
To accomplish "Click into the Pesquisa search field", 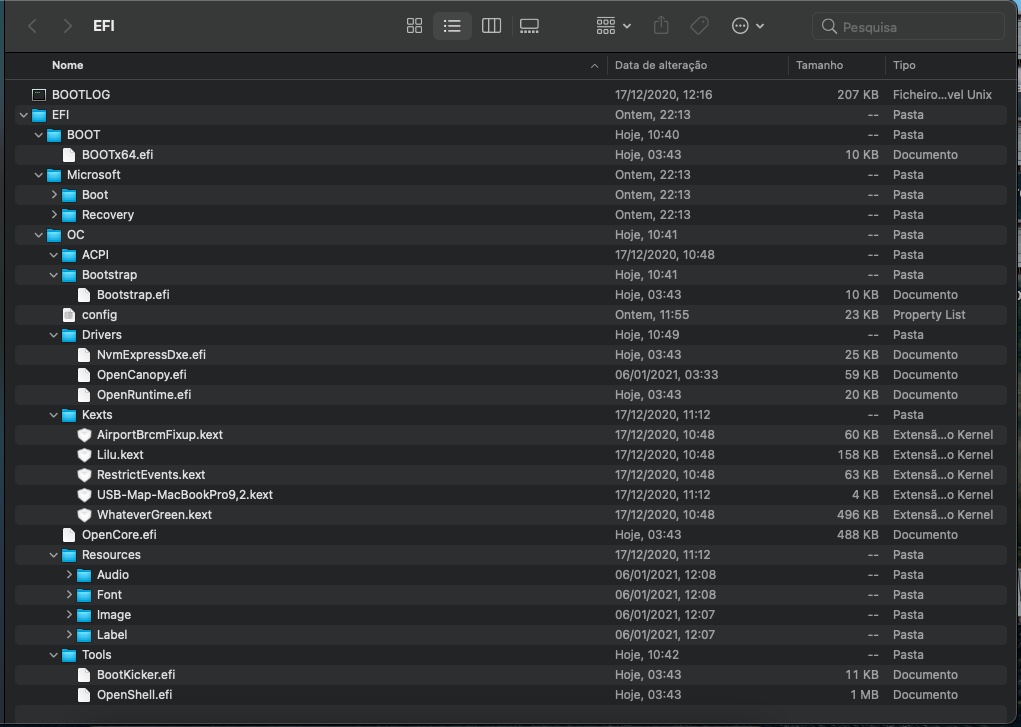I will point(908,27).
